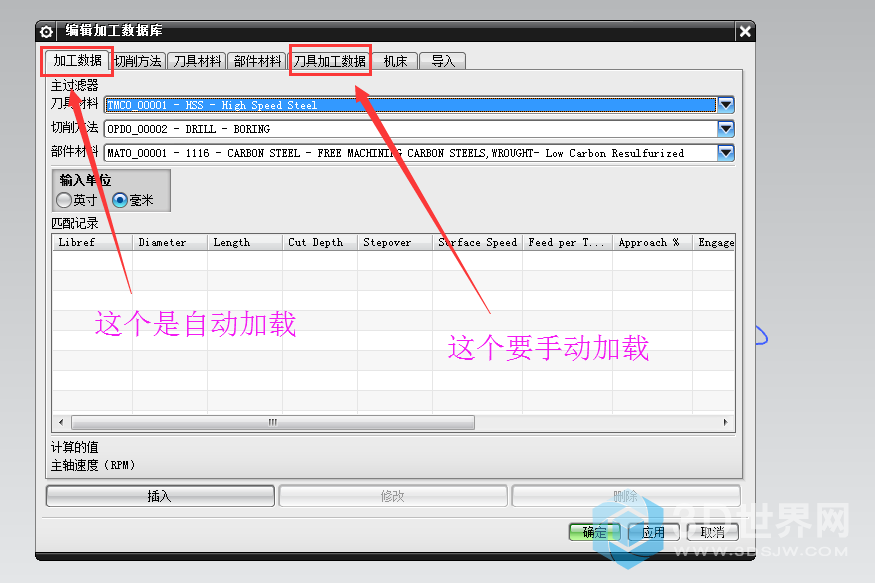
Task: Click the gear icon in title bar
Action: (x=46, y=31)
